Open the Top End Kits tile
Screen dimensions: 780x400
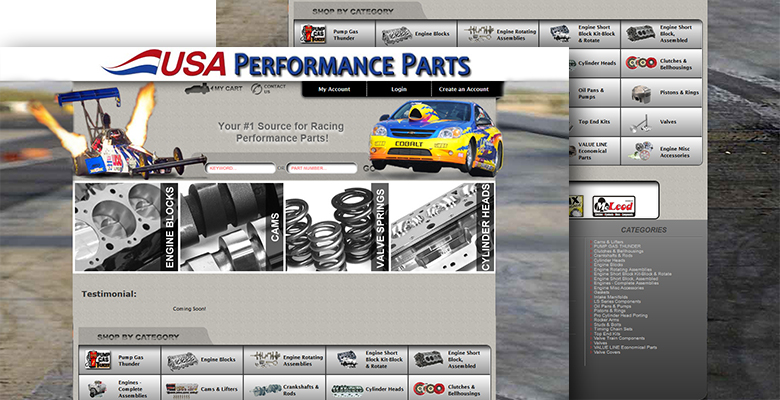click(x=595, y=122)
